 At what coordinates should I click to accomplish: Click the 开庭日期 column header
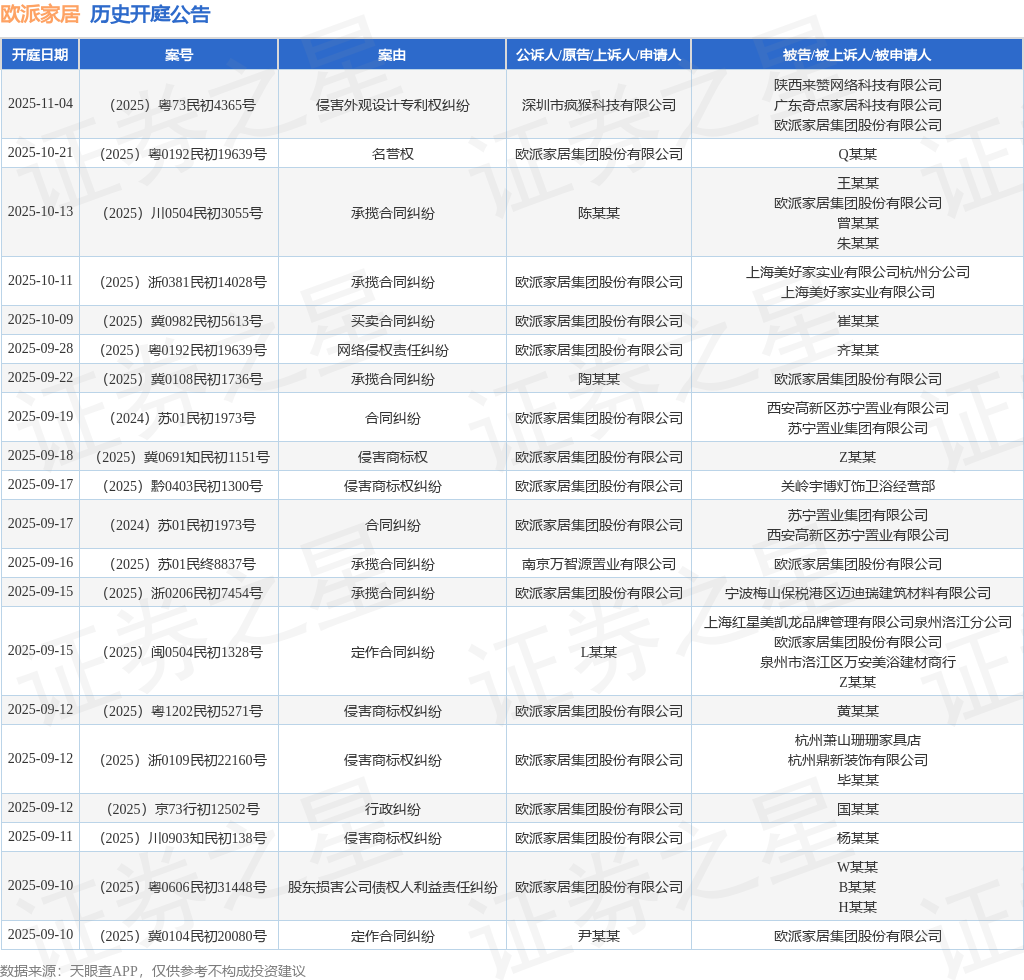tap(40, 55)
